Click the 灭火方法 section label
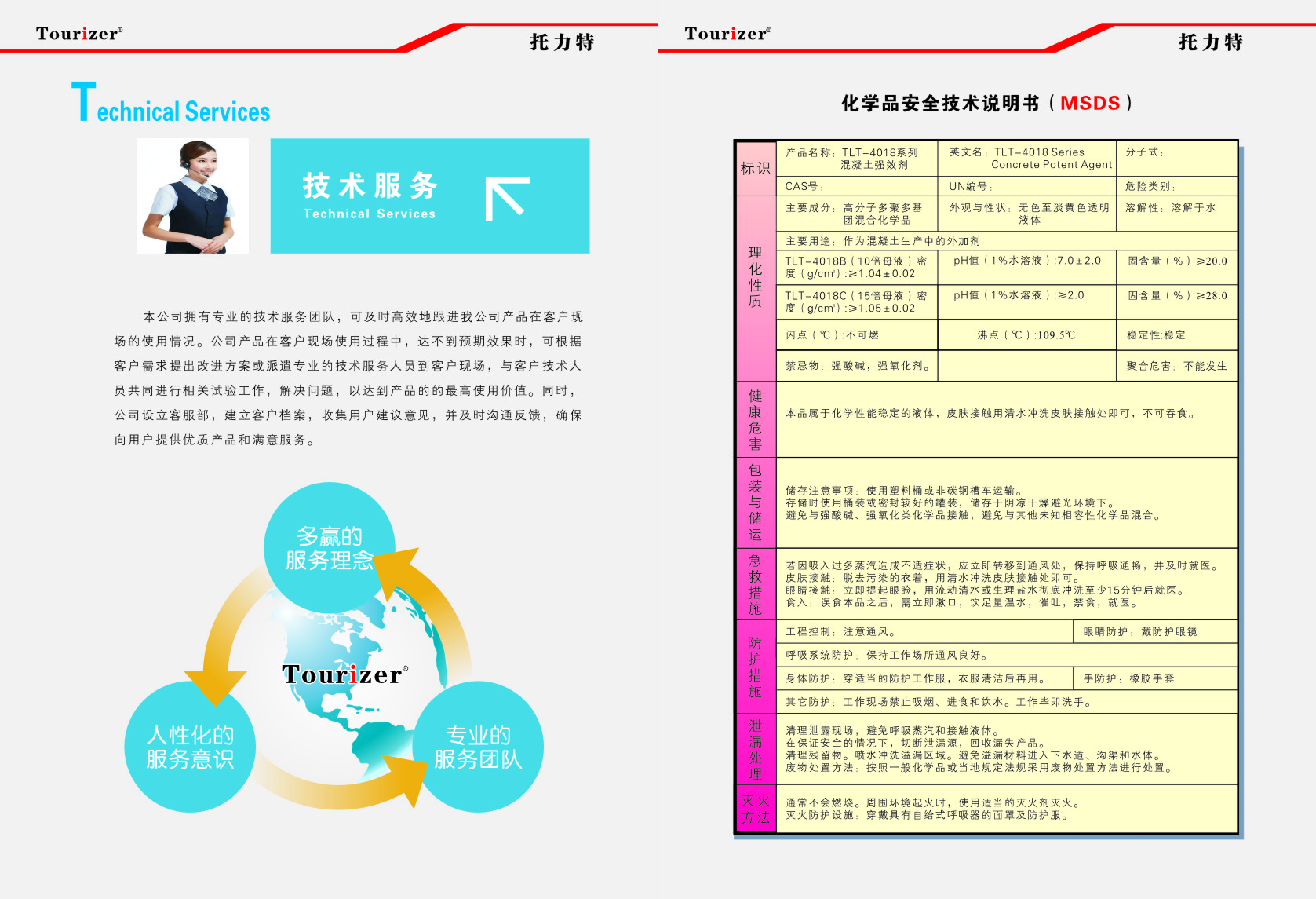This screenshot has width=1316, height=899. [755, 809]
